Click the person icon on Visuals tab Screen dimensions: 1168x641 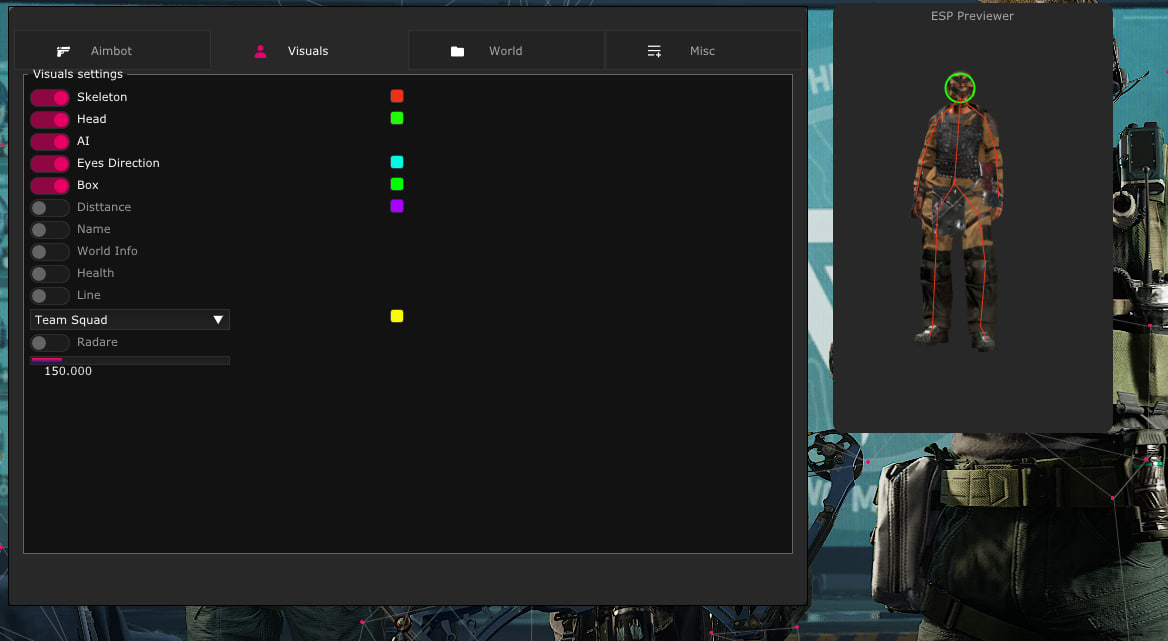point(260,51)
